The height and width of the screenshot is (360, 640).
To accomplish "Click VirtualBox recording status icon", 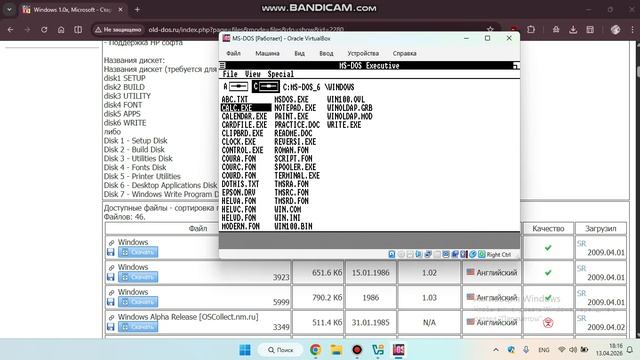I will point(455,254).
